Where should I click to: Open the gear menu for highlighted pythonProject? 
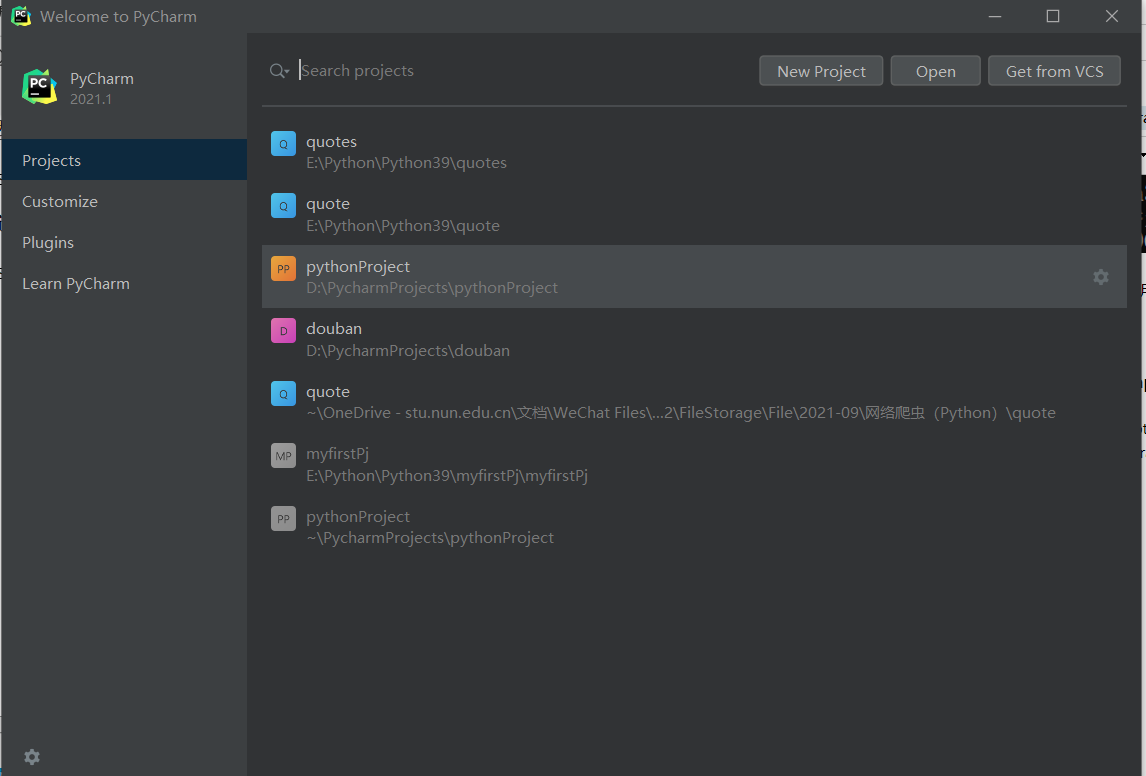(1101, 277)
